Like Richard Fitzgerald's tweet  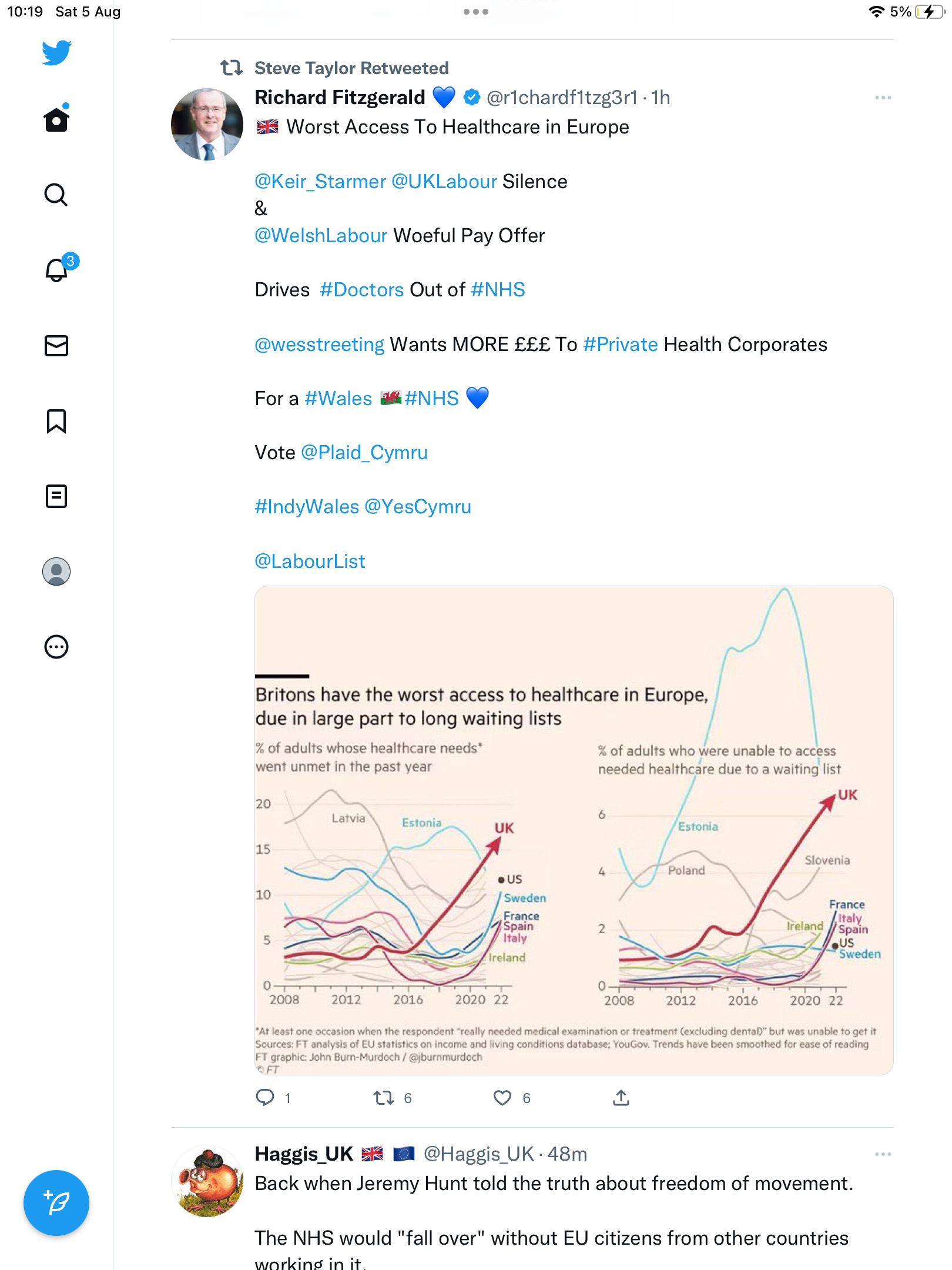[x=502, y=1098]
